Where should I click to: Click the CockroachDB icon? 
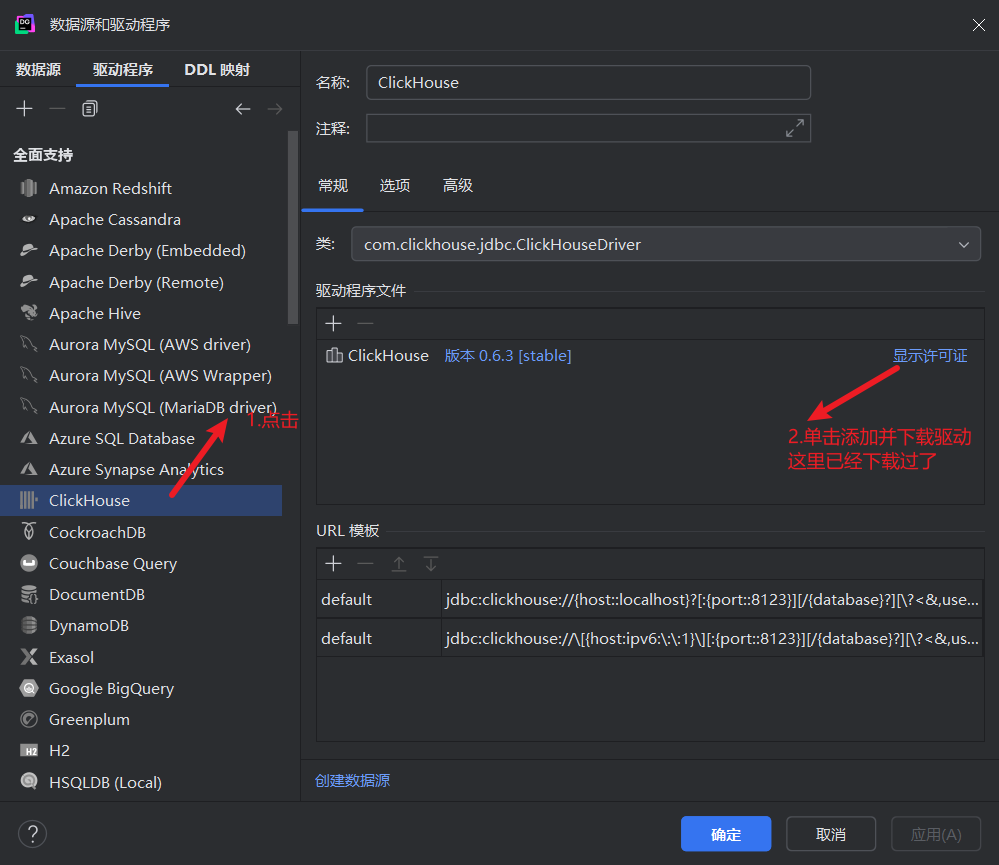(29, 532)
